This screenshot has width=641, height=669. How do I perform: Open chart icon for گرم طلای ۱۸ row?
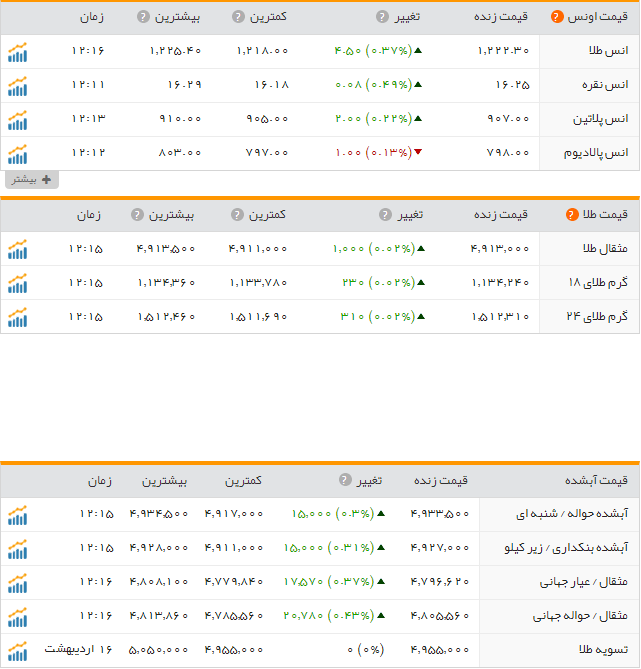click(x=17, y=283)
